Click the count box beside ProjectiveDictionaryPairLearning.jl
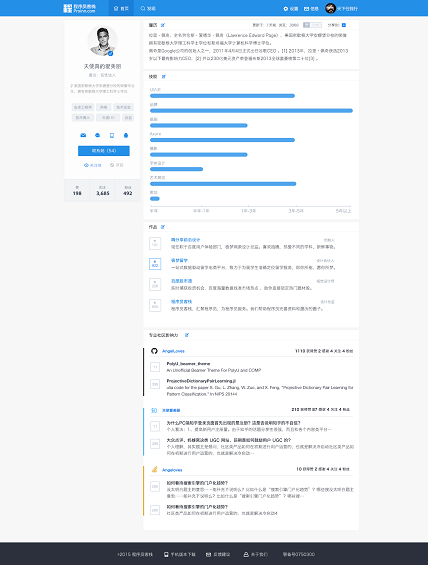 point(155,384)
